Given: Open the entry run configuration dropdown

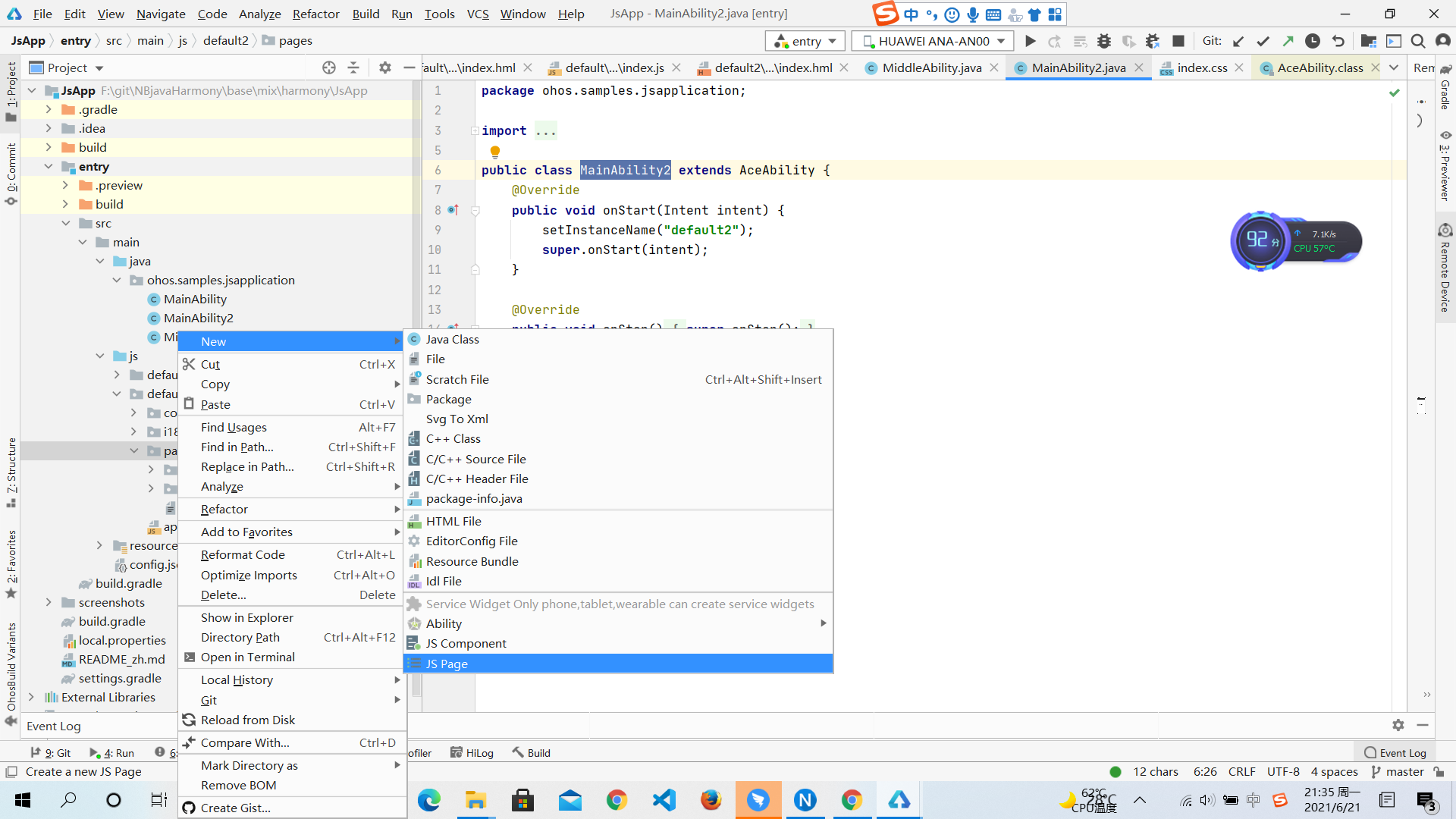Looking at the screenshot, I should tap(805, 41).
